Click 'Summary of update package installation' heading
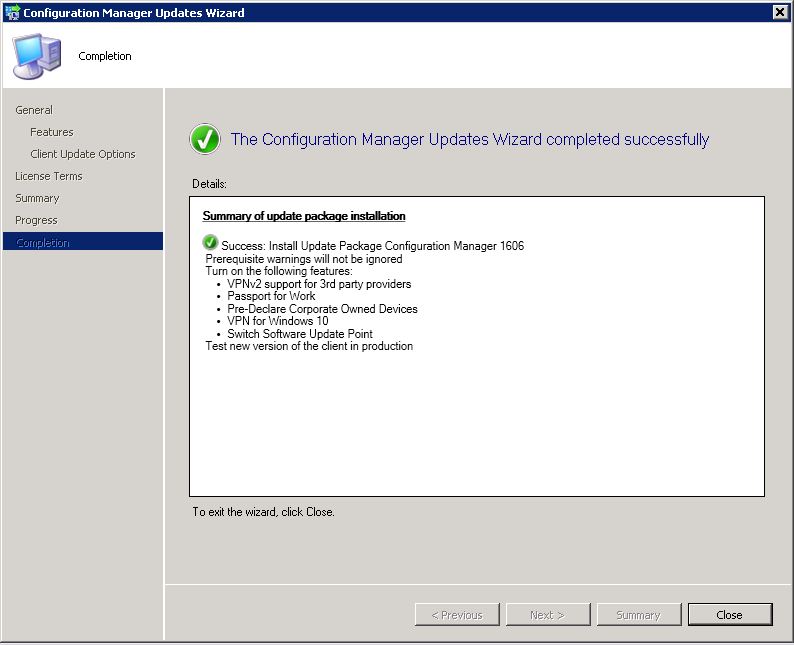This screenshot has width=794, height=645. pos(304,216)
